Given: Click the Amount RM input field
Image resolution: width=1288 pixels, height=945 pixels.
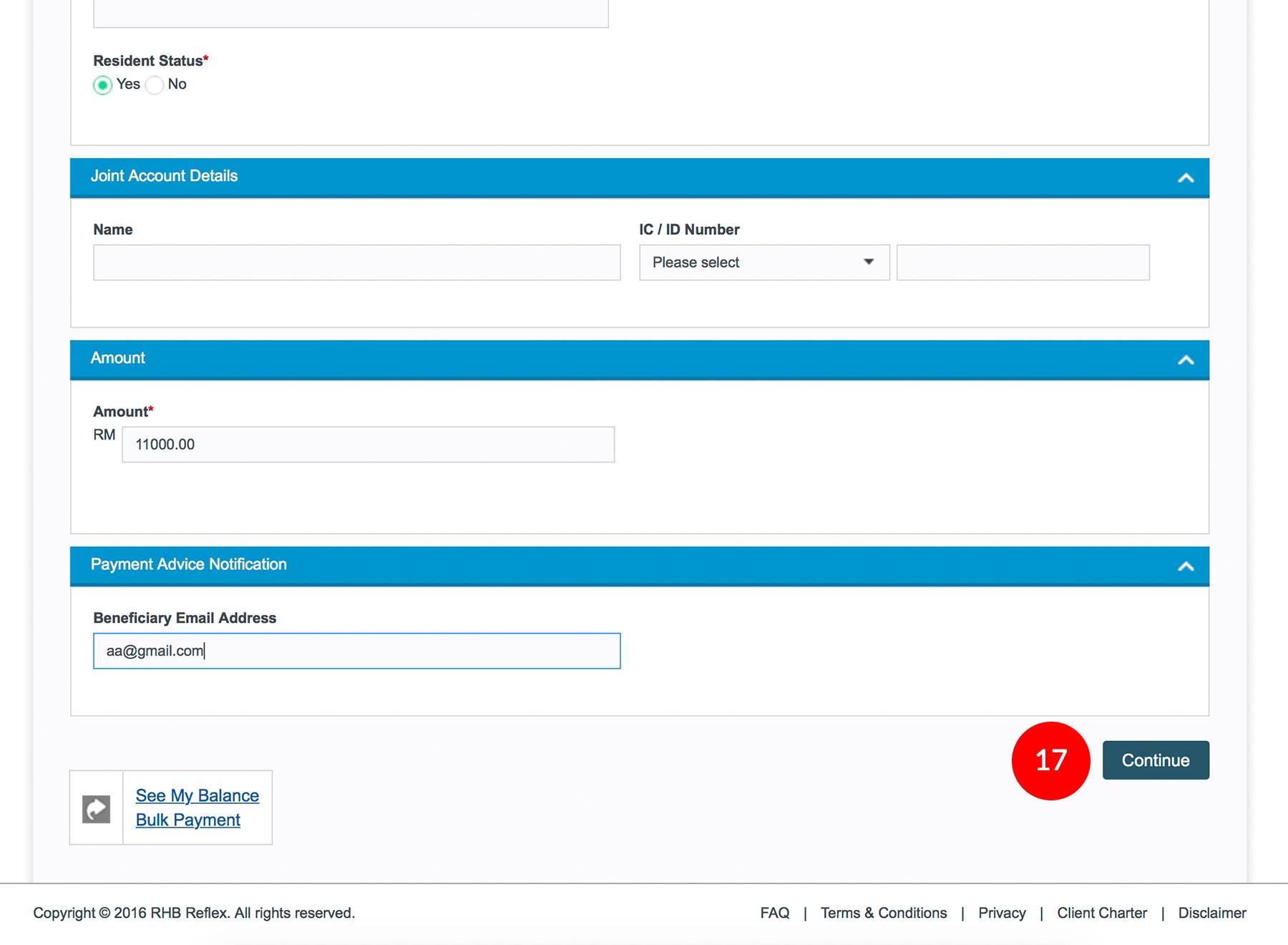Looking at the screenshot, I should (x=368, y=445).
